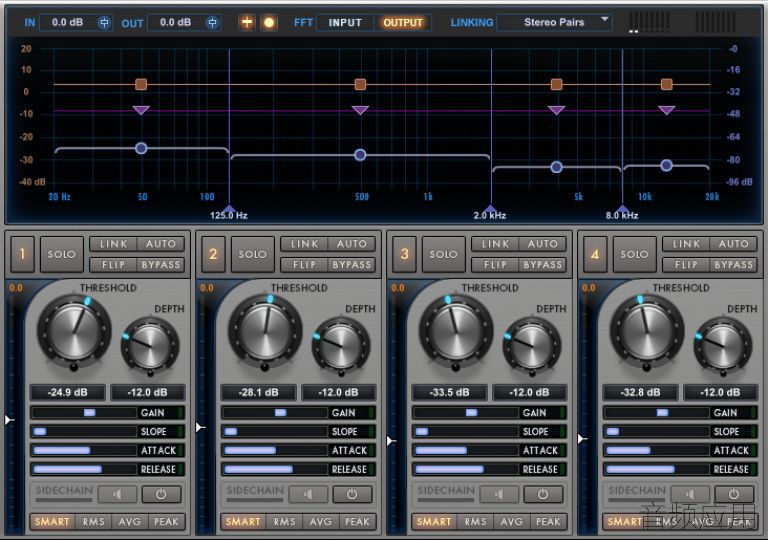Click the band 2 number button
Screen dimensions: 768x540
pos(213,254)
